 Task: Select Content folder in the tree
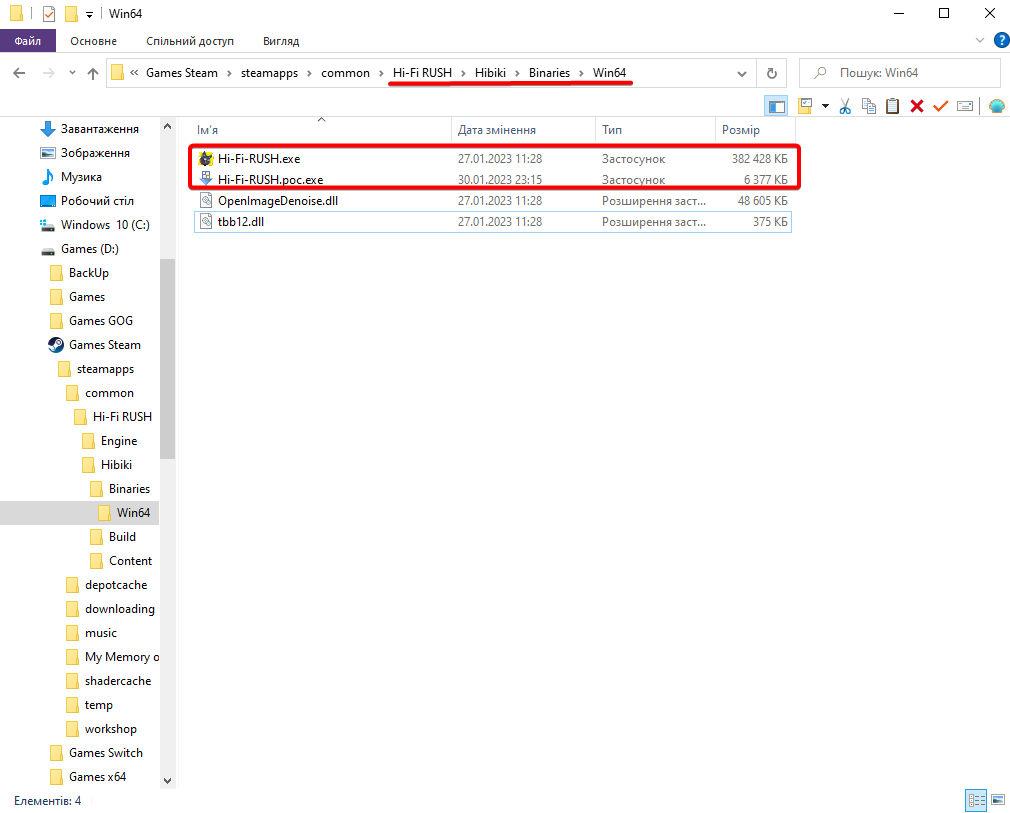(x=122, y=560)
